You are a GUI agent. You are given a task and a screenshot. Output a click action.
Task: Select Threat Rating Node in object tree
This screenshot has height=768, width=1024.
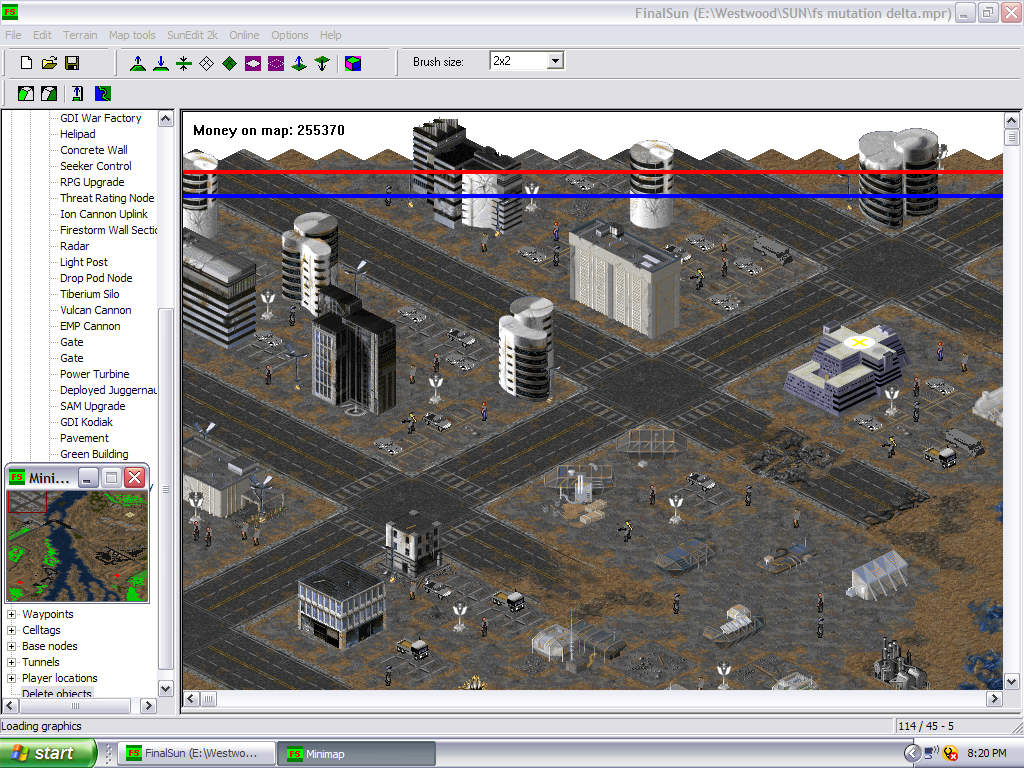click(x=107, y=198)
